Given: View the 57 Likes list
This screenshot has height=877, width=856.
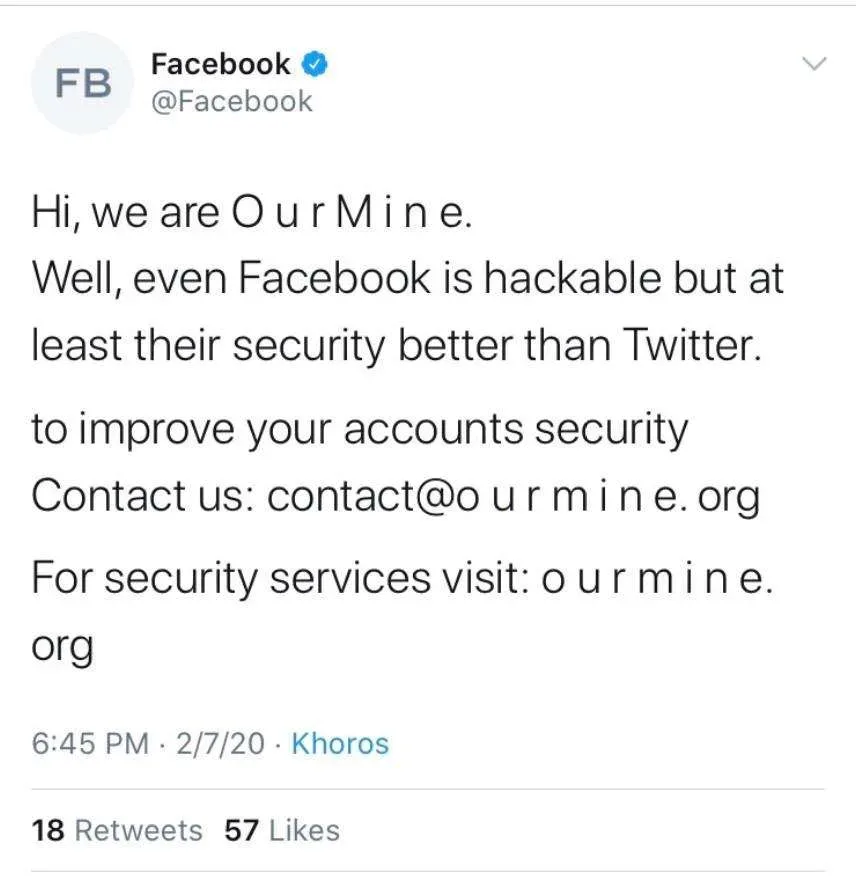Looking at the screenshot, I should pyautogui.click(x=282, y=830).
